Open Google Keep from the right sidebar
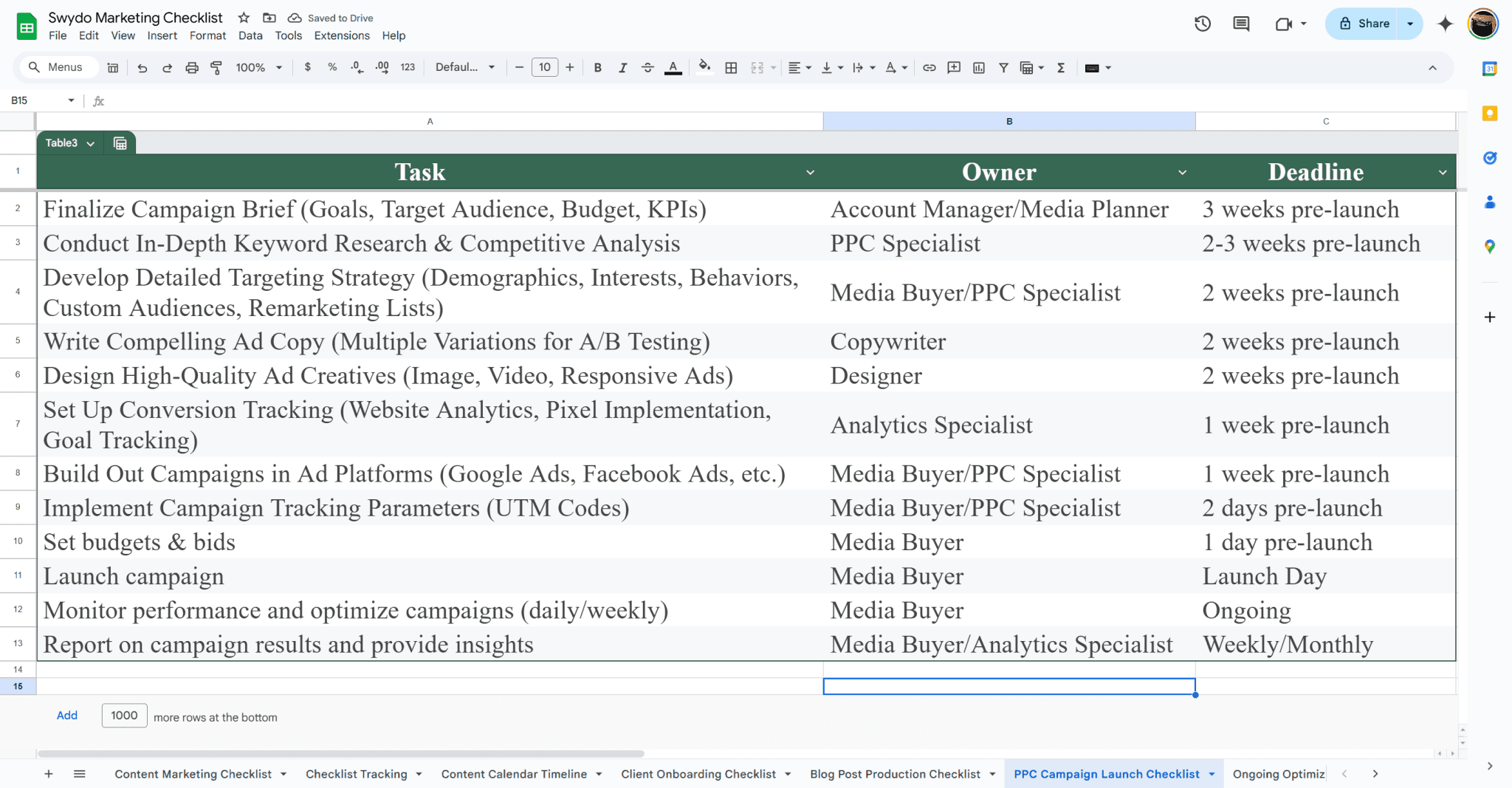The height and width of the screenshot is (788, 1512). [1490, 113]
